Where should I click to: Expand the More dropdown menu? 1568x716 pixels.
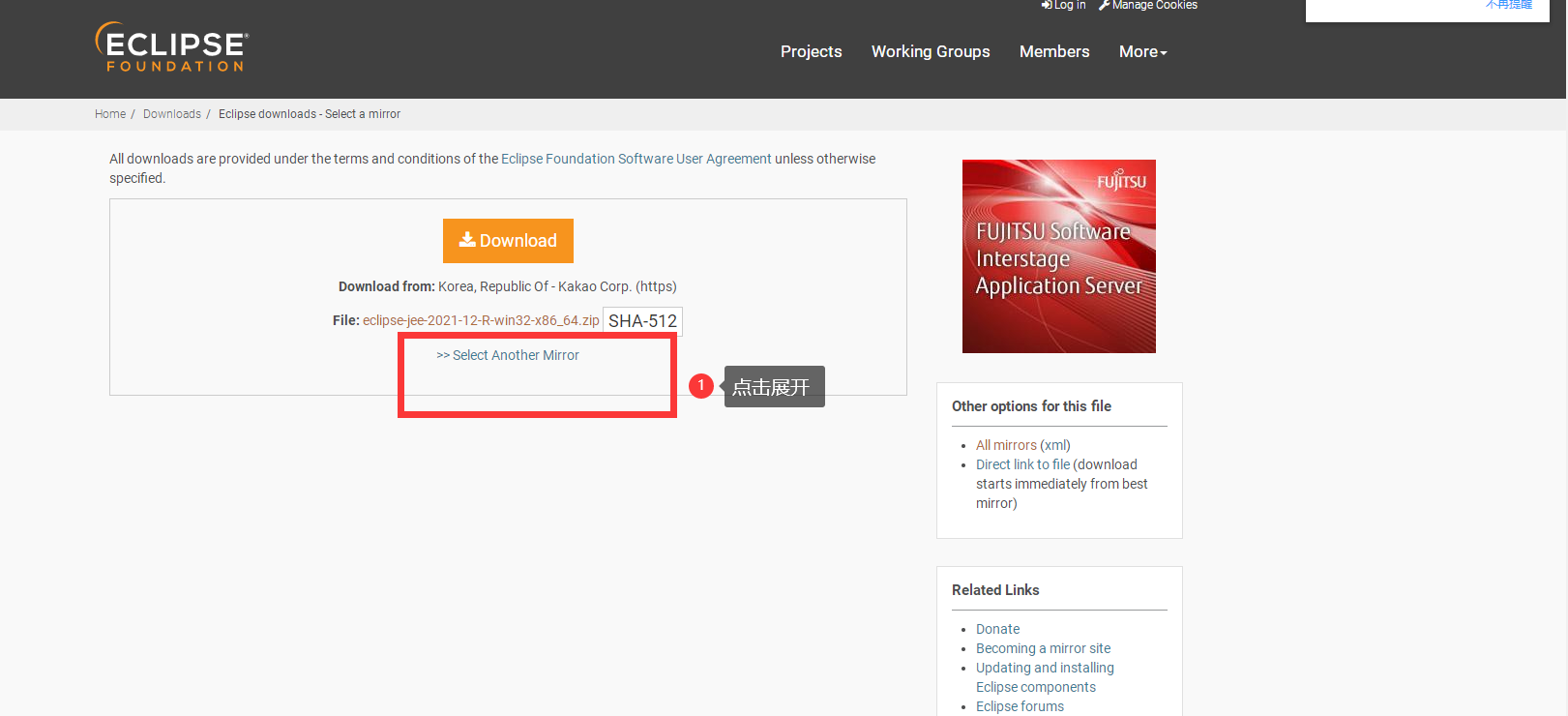tap(1143, 51)
